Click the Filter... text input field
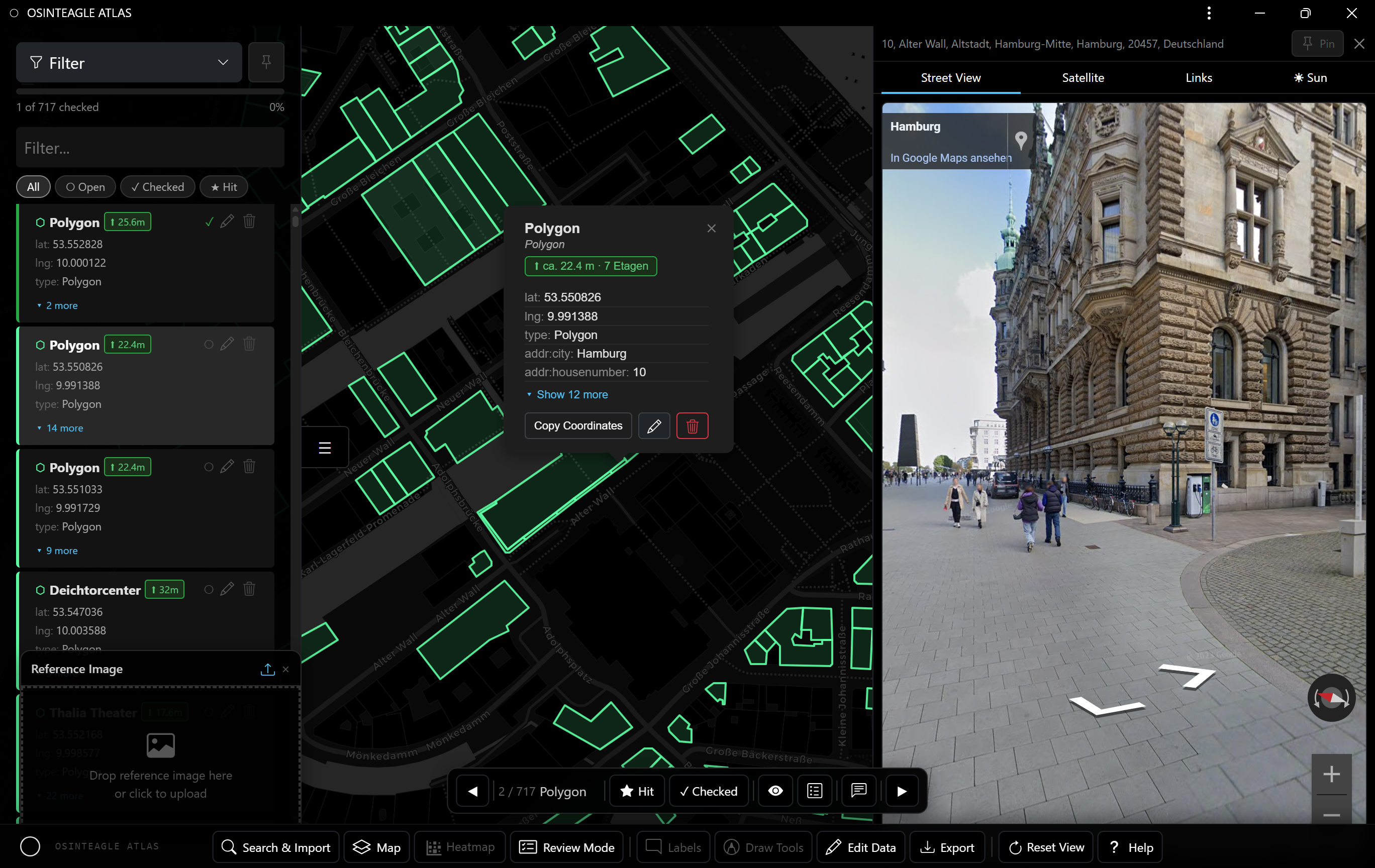The height and width of the screenshot is (868, 1375). click(x=150, y=148)
